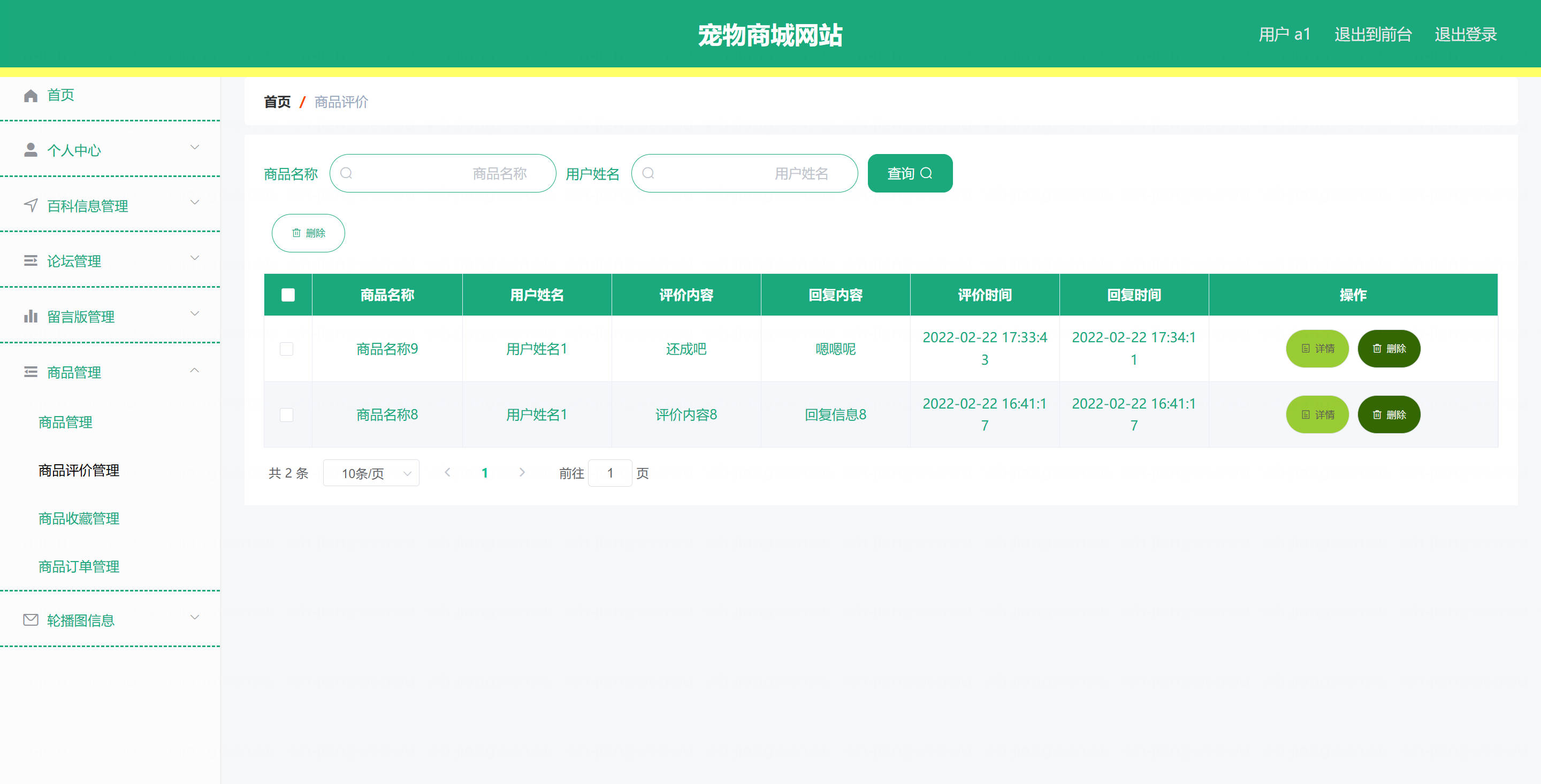Click the home icon in sidebar
The width and height of the screenshot is (1541, 784).
pos(30,96)
